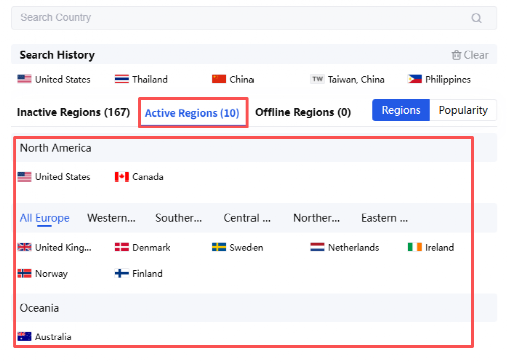Click the trash icon beside Clear

tap(456, 55)
